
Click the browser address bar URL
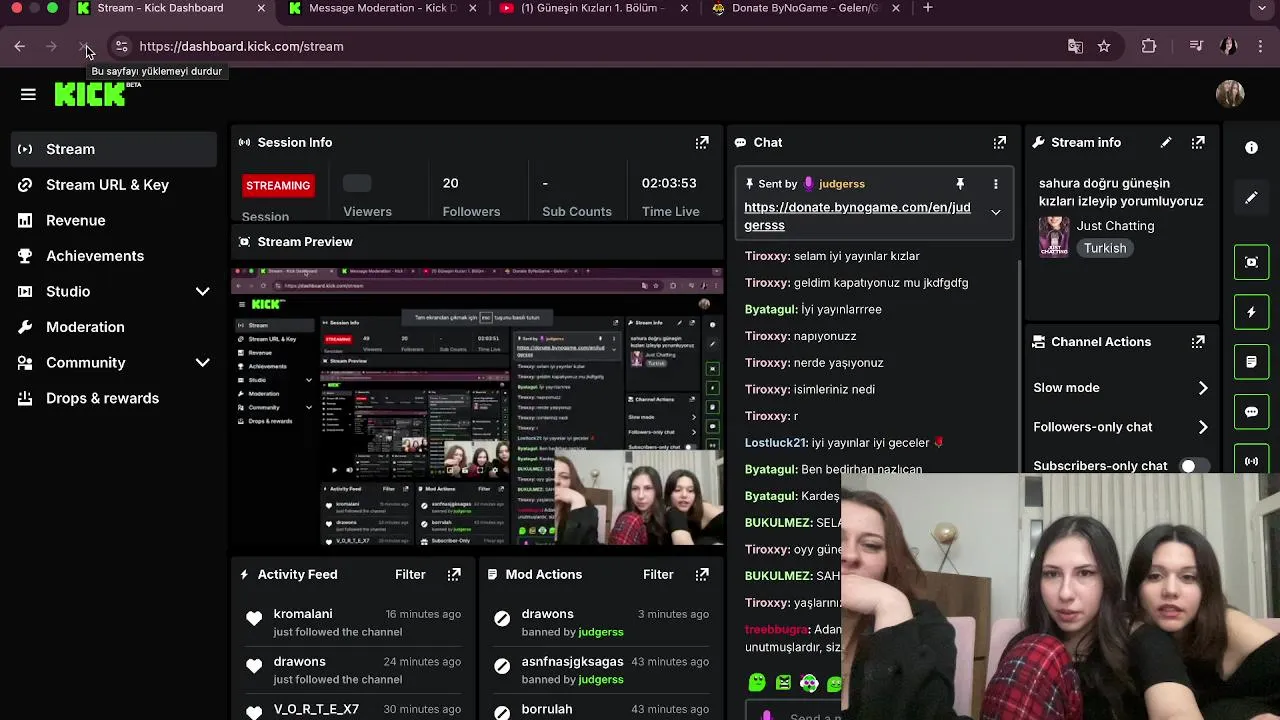241,46
